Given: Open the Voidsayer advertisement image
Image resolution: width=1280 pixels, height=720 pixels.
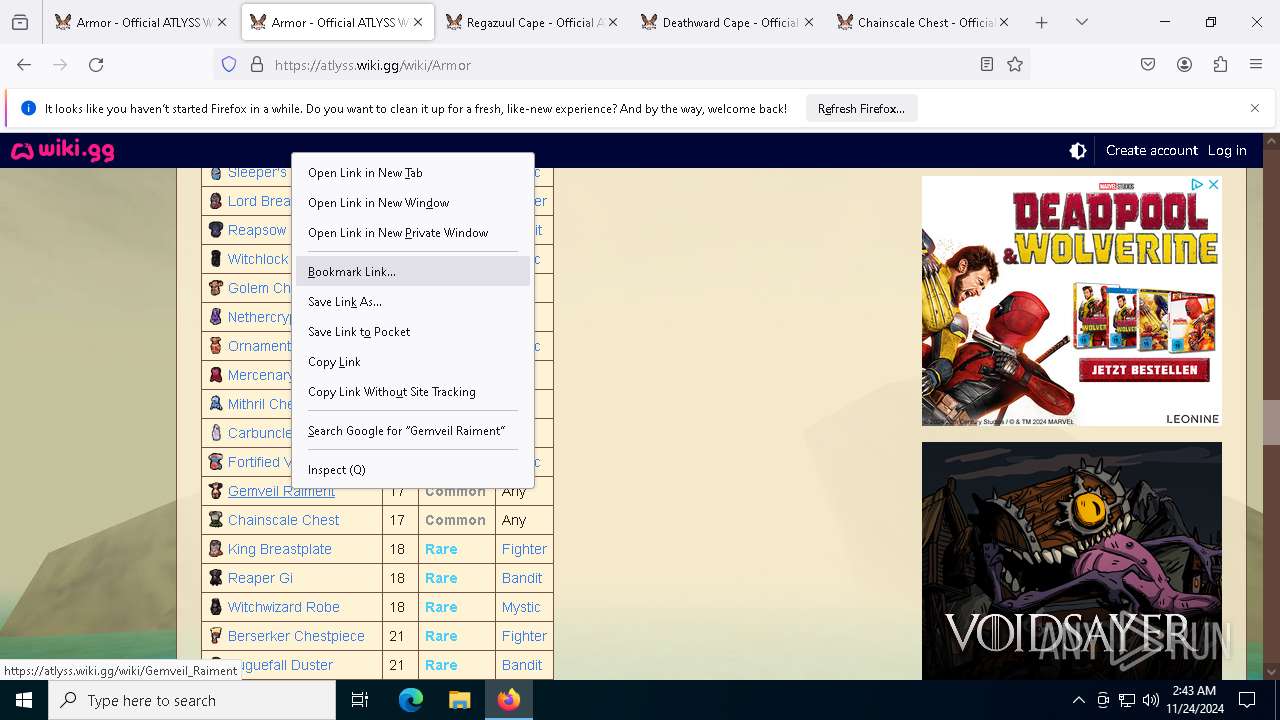Looking at the screenshot, I should (x=1072, y=561).
